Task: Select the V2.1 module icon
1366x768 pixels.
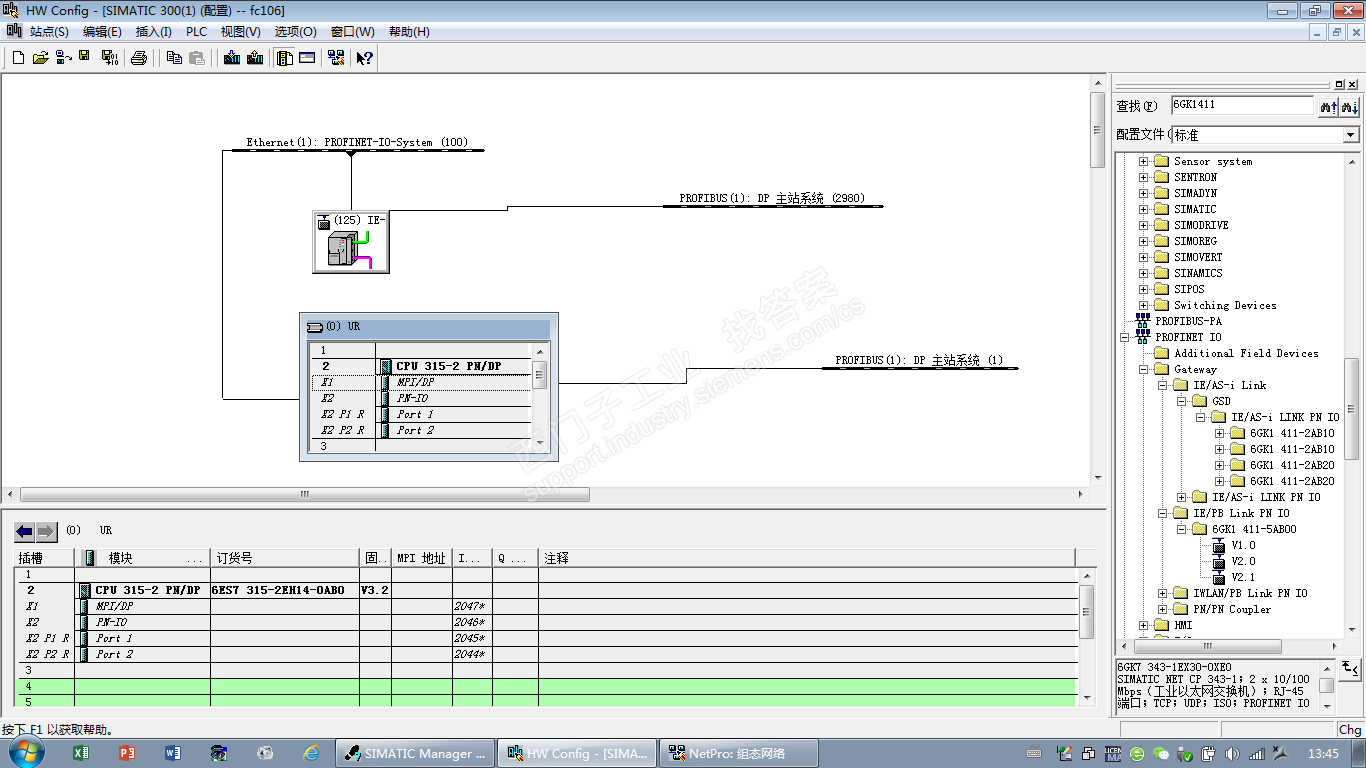Action: click(x=1218, y=578)
